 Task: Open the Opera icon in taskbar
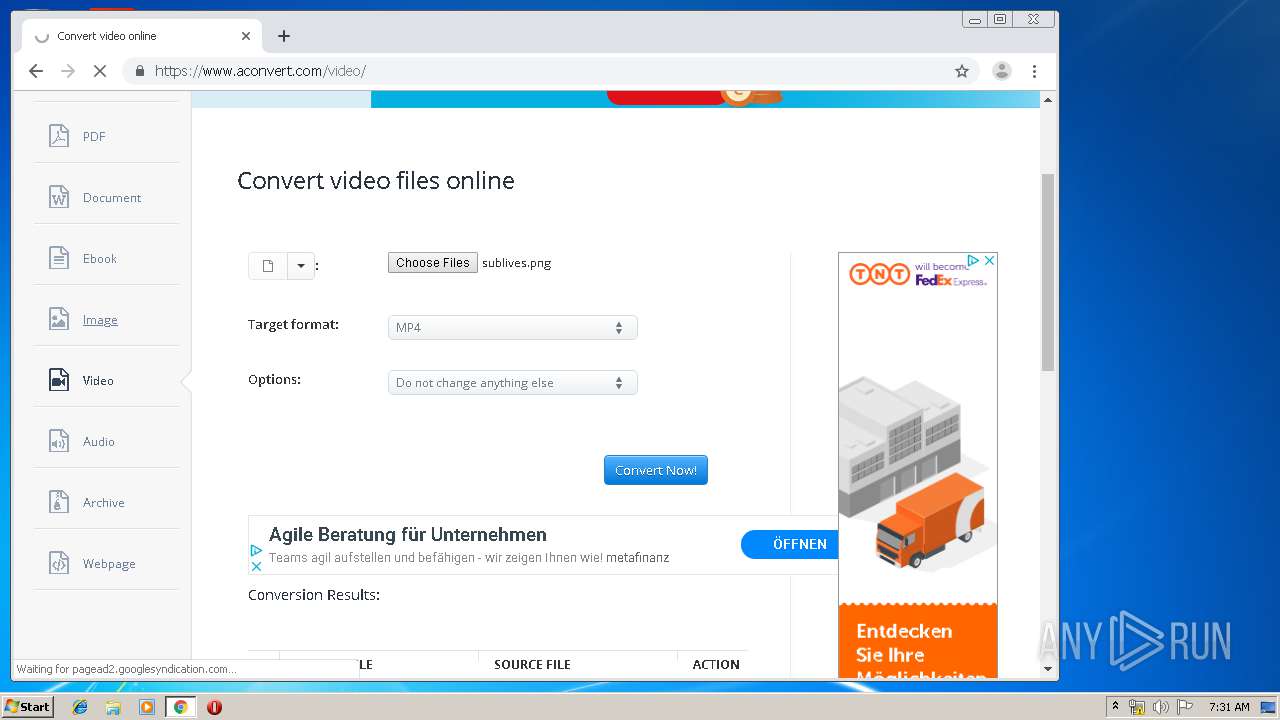coord(214,707)
